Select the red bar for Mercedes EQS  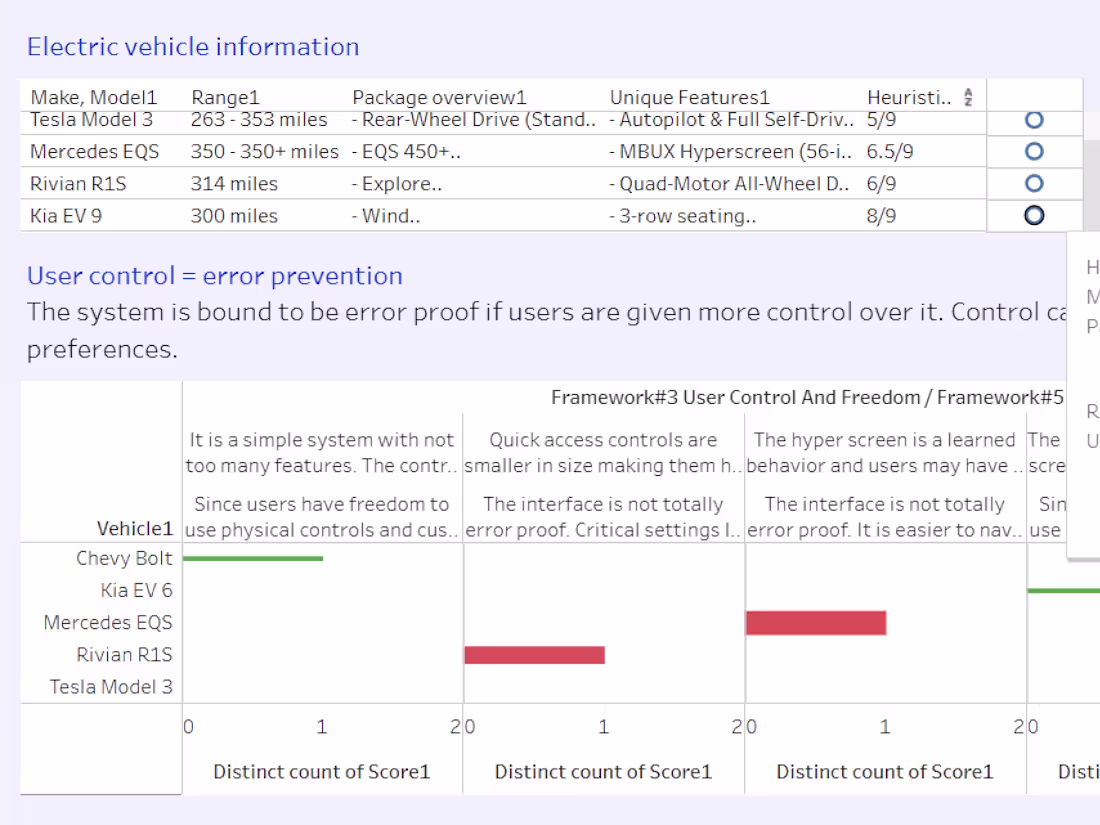tap(815, 622)
